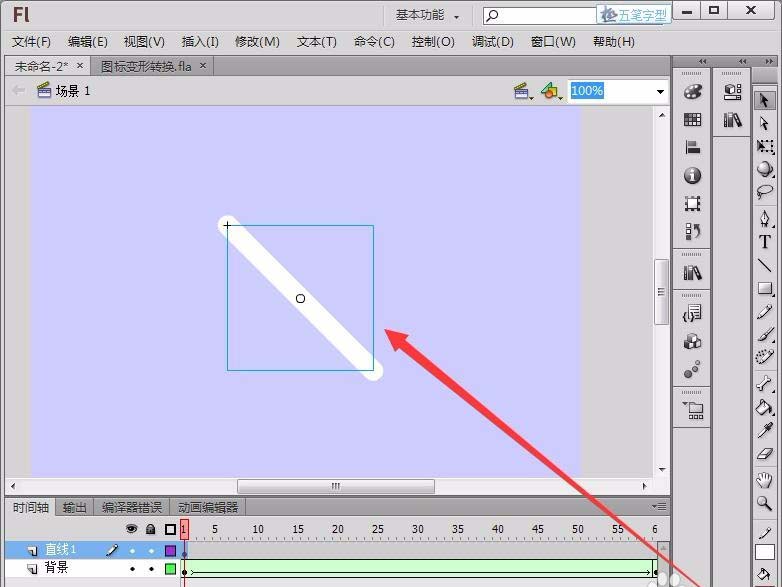Screen dimensions: 782x587
Task: Show or hide all layers eye header
Action: coord(132,529)
